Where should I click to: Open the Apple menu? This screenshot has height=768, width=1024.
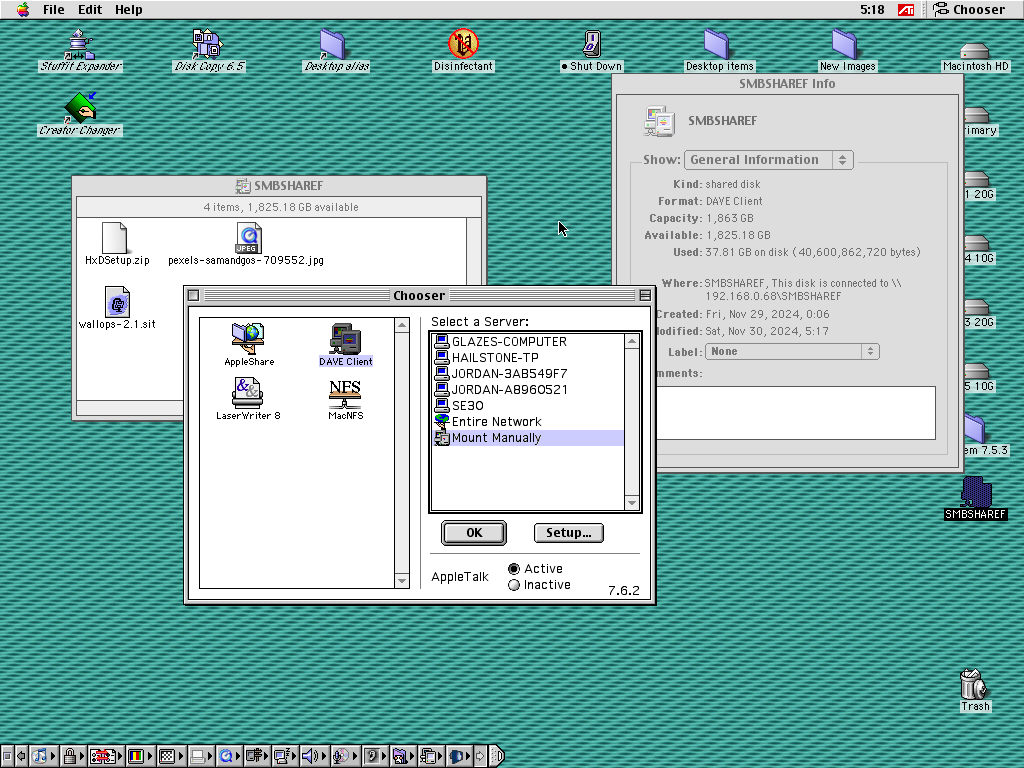click(23, 10)
